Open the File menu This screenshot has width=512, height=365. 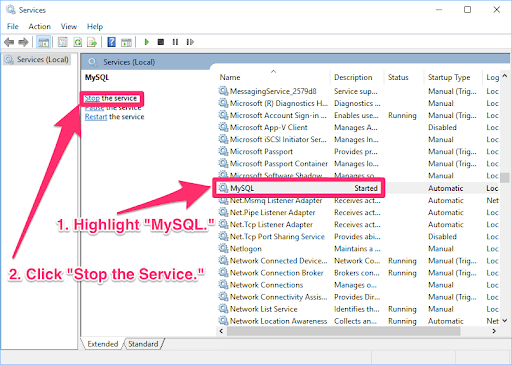coord(13,26)
